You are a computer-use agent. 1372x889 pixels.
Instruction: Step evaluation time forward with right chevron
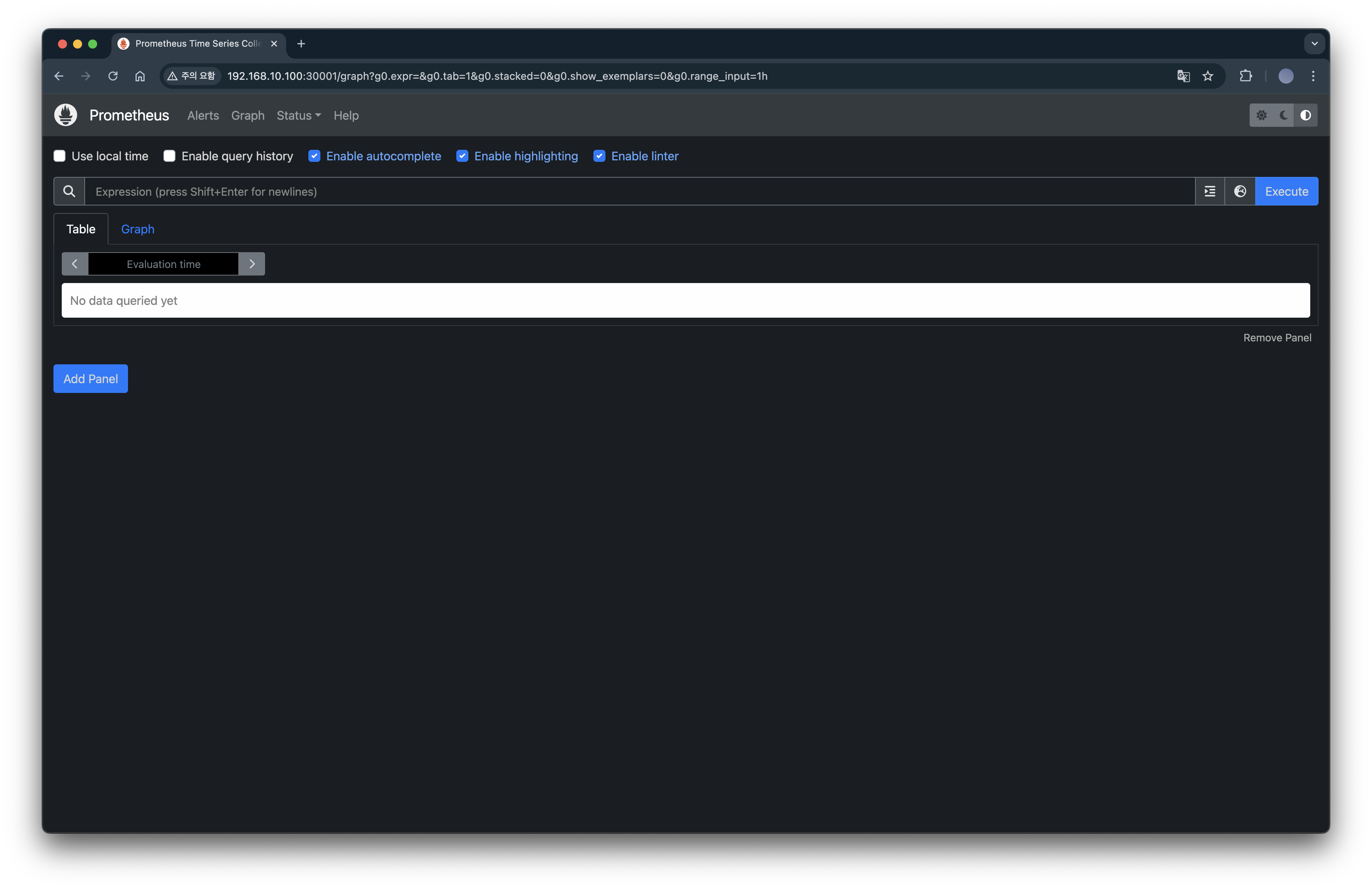pyautogui.click(x=252, y=264)
